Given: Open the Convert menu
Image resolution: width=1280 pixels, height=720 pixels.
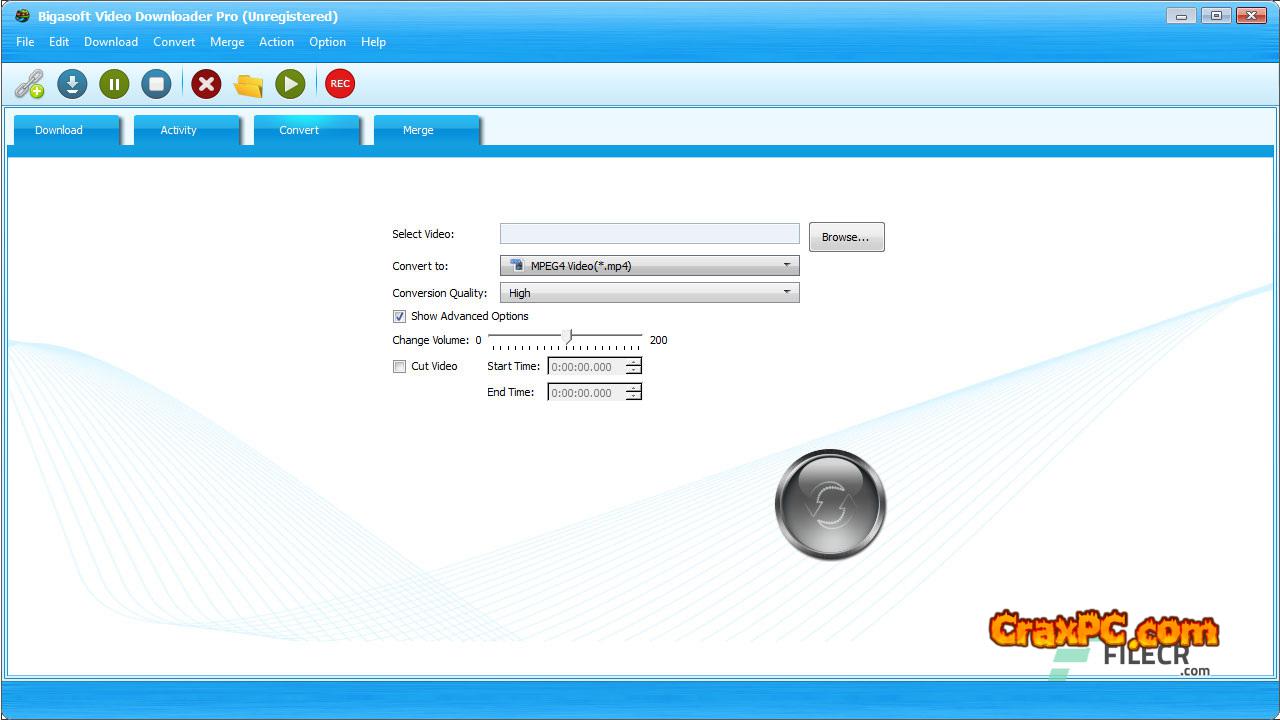Looking at the screenshot, I should click(174, 42).
